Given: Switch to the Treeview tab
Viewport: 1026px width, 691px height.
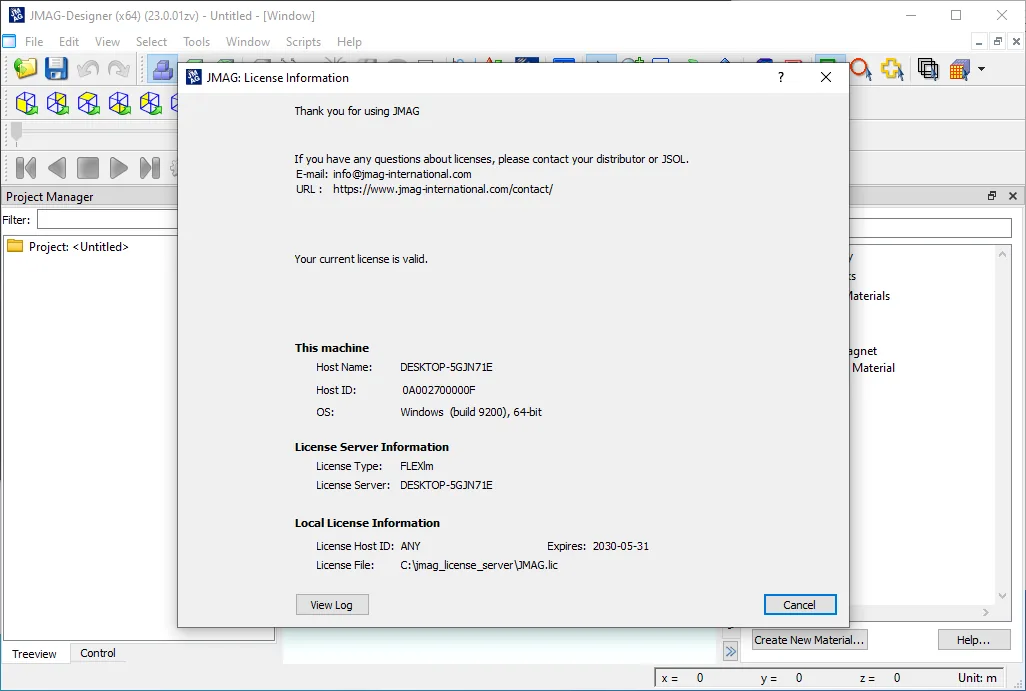Looking at the screenshot, I should click(x=35, y=654).
